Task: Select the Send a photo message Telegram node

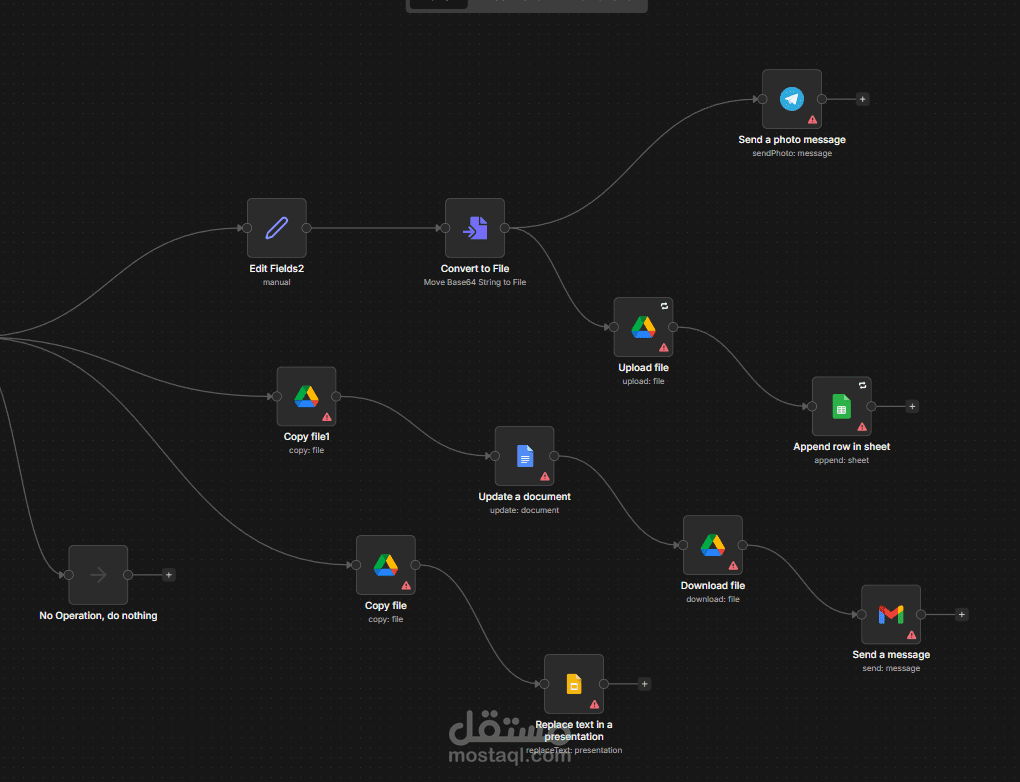Action: point(792,99)
